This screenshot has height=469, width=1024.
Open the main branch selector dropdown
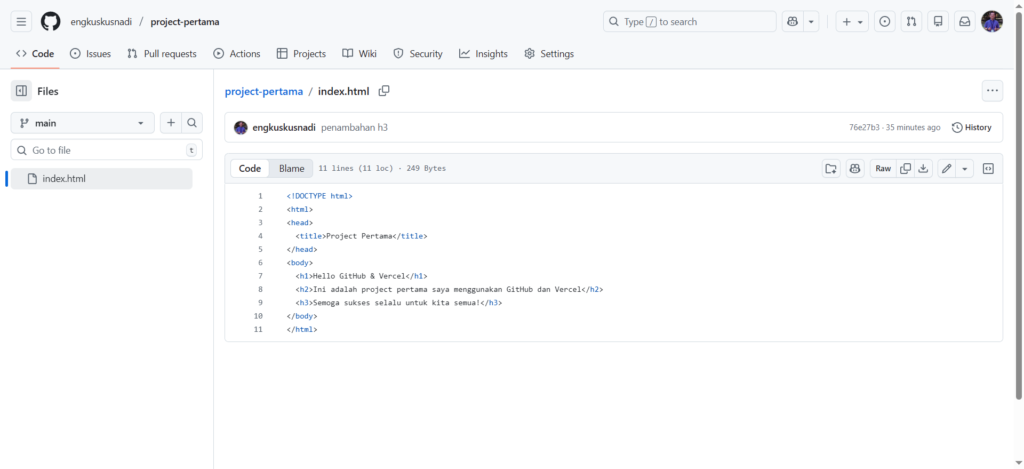(x=82, y=123)
